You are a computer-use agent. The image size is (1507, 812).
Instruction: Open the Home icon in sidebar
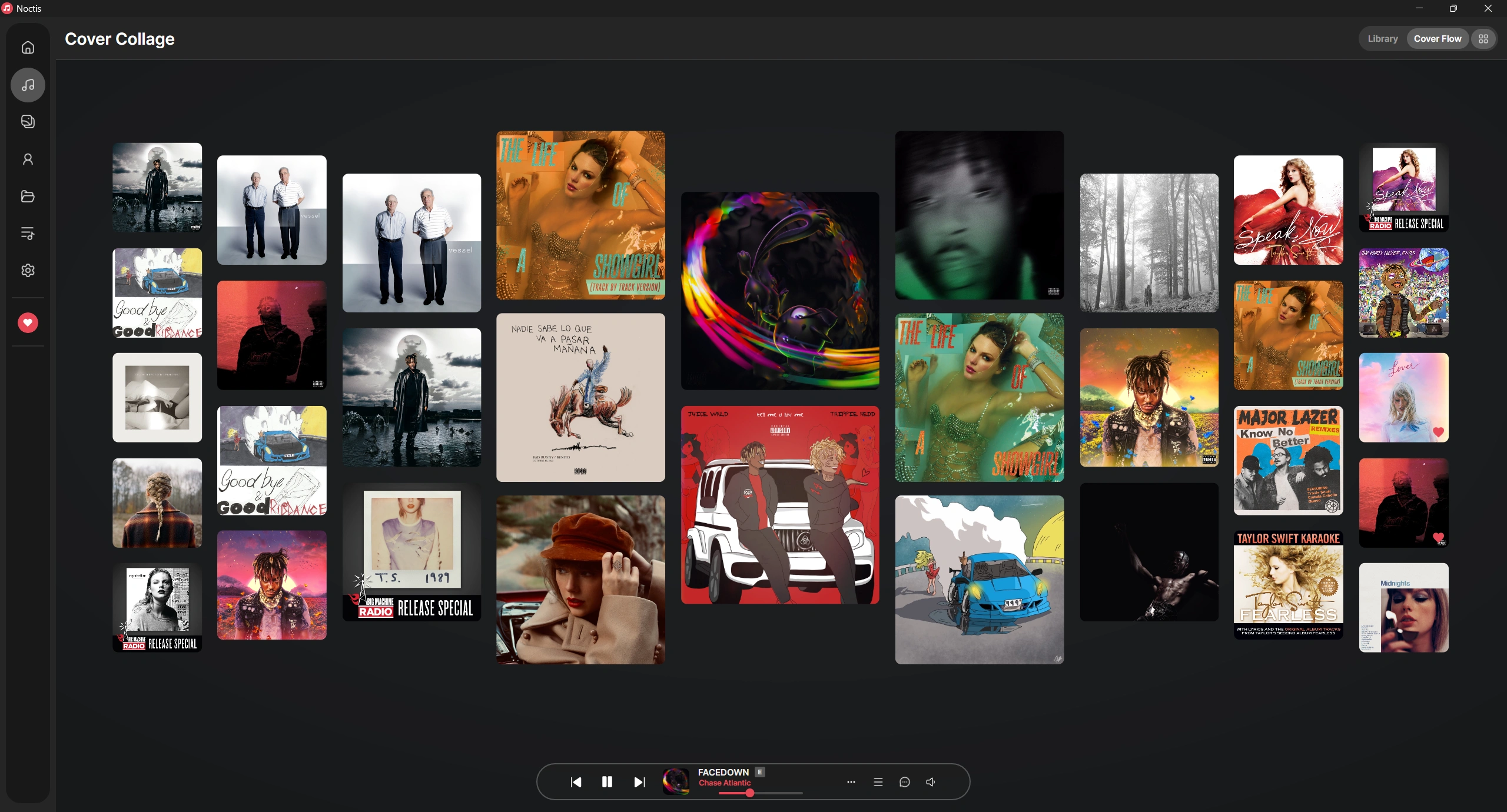tap(28, 48)
